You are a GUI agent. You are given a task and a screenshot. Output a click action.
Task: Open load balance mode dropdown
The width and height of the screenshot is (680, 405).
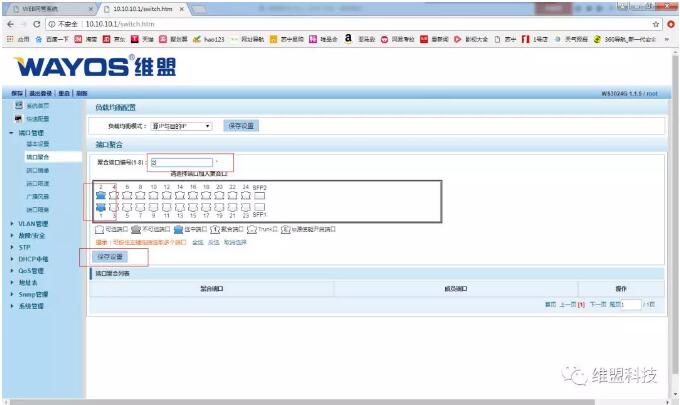coord(181,126)
